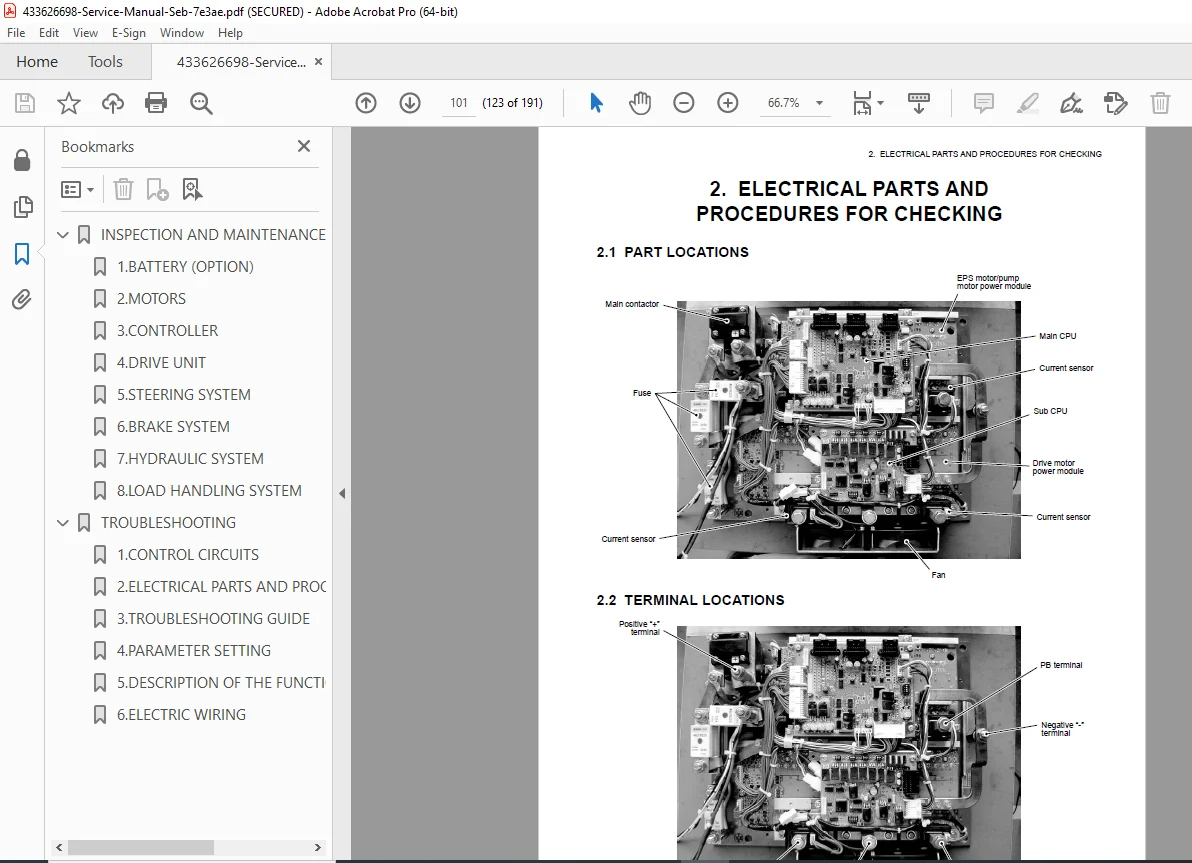Open 2.ELECTRICAL PARTS AND PROC bookmark
Viewport: 1192px width, 863px height.
point(220,587)
